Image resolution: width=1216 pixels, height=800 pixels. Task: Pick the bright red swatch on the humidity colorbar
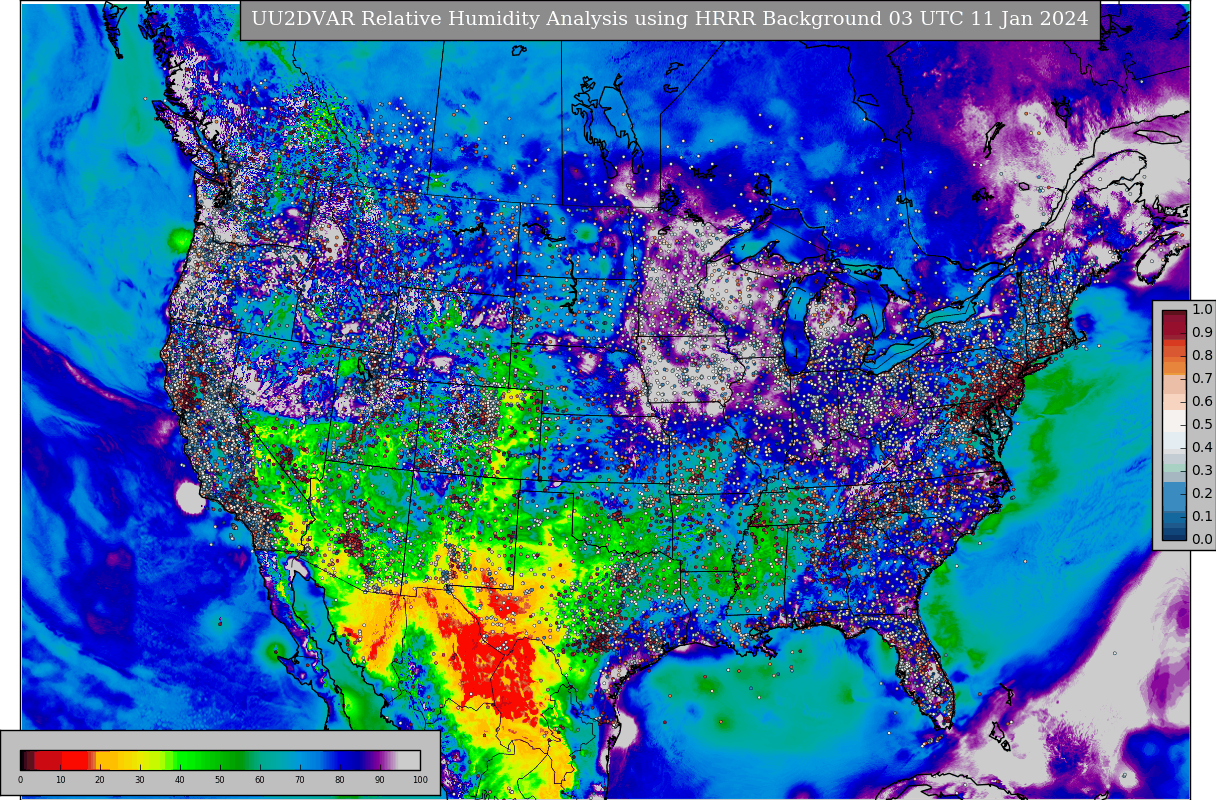pyautogui.click(x=75, y=760)
